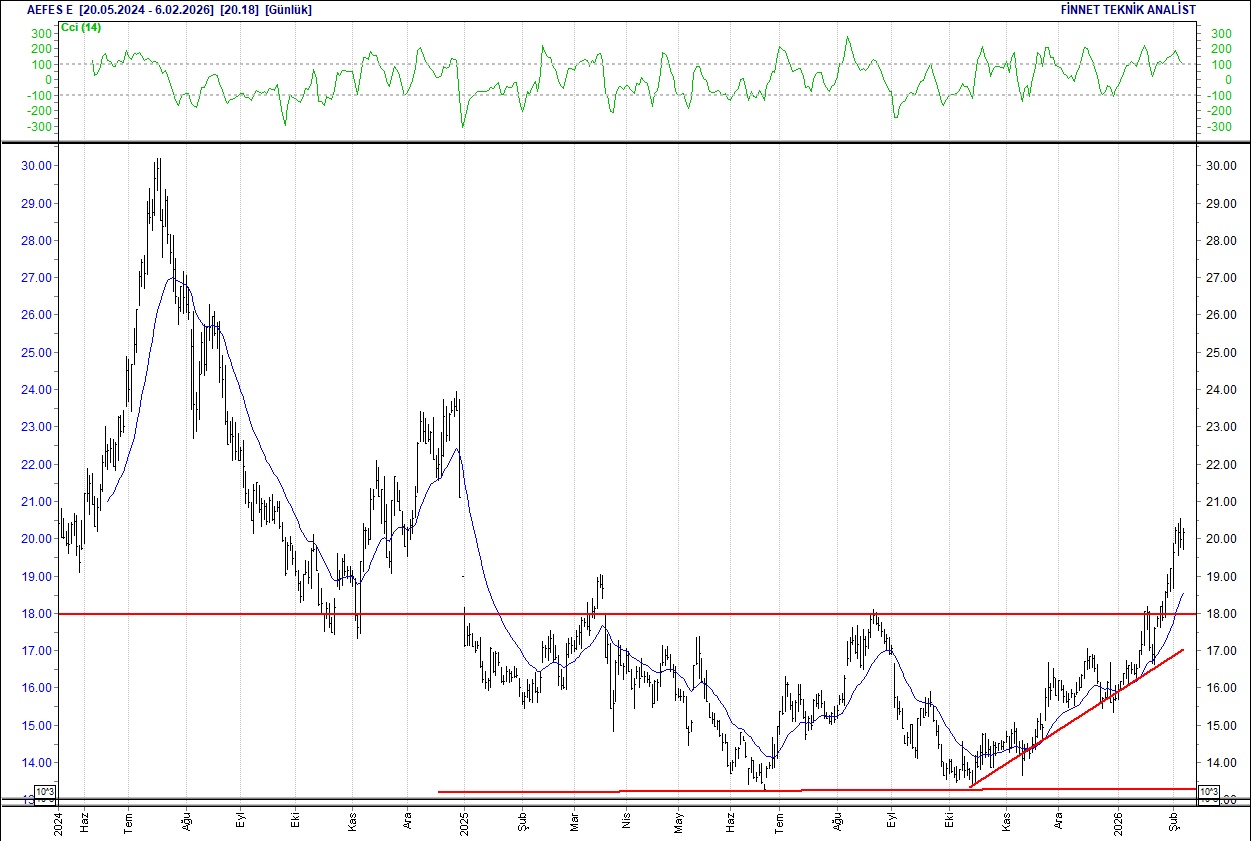1251x841 pixels.
Task: Click the 2025 label on the time axis
Action: (467, 822)
